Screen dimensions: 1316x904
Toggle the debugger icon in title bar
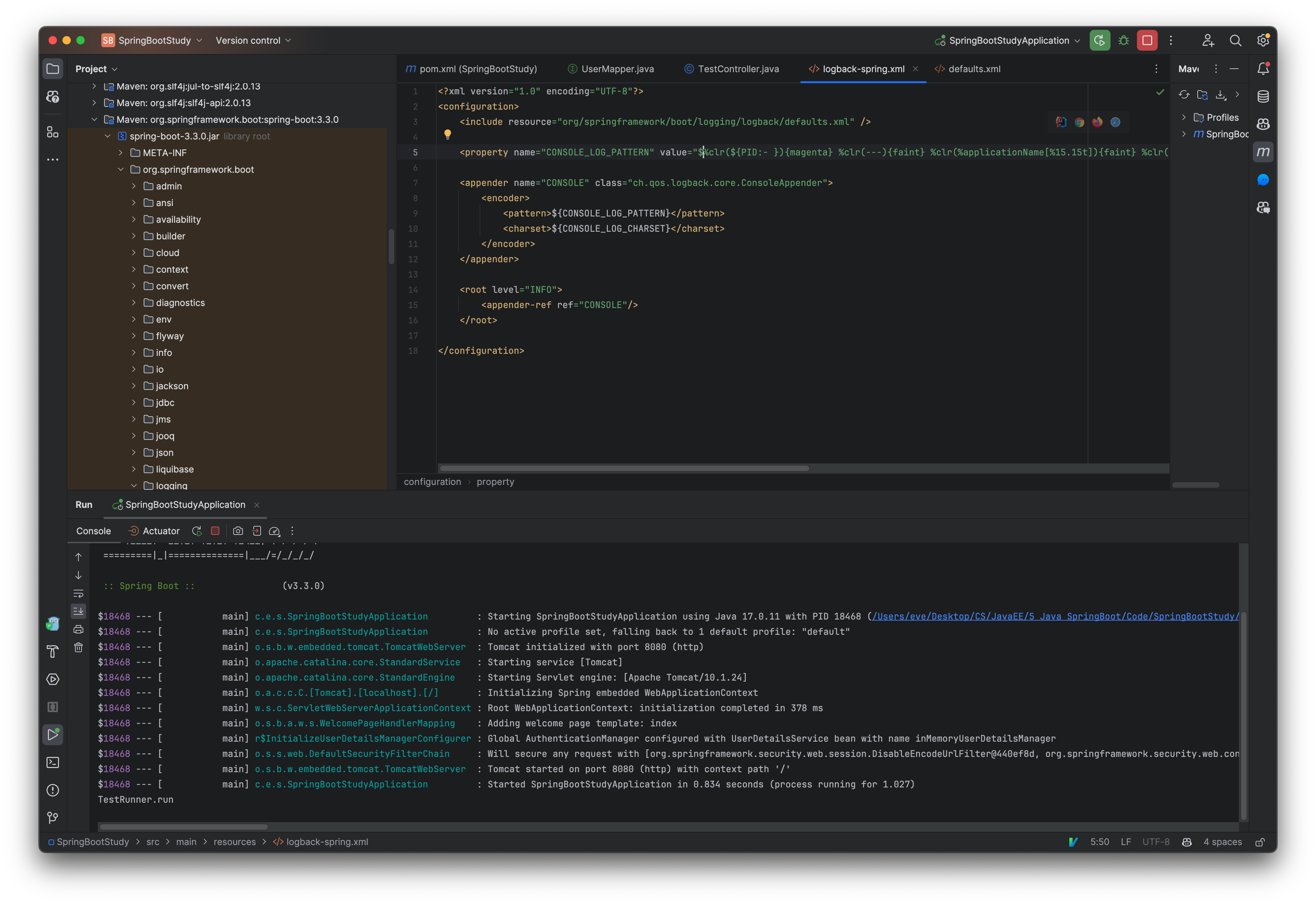click(x=1124, y=40)
